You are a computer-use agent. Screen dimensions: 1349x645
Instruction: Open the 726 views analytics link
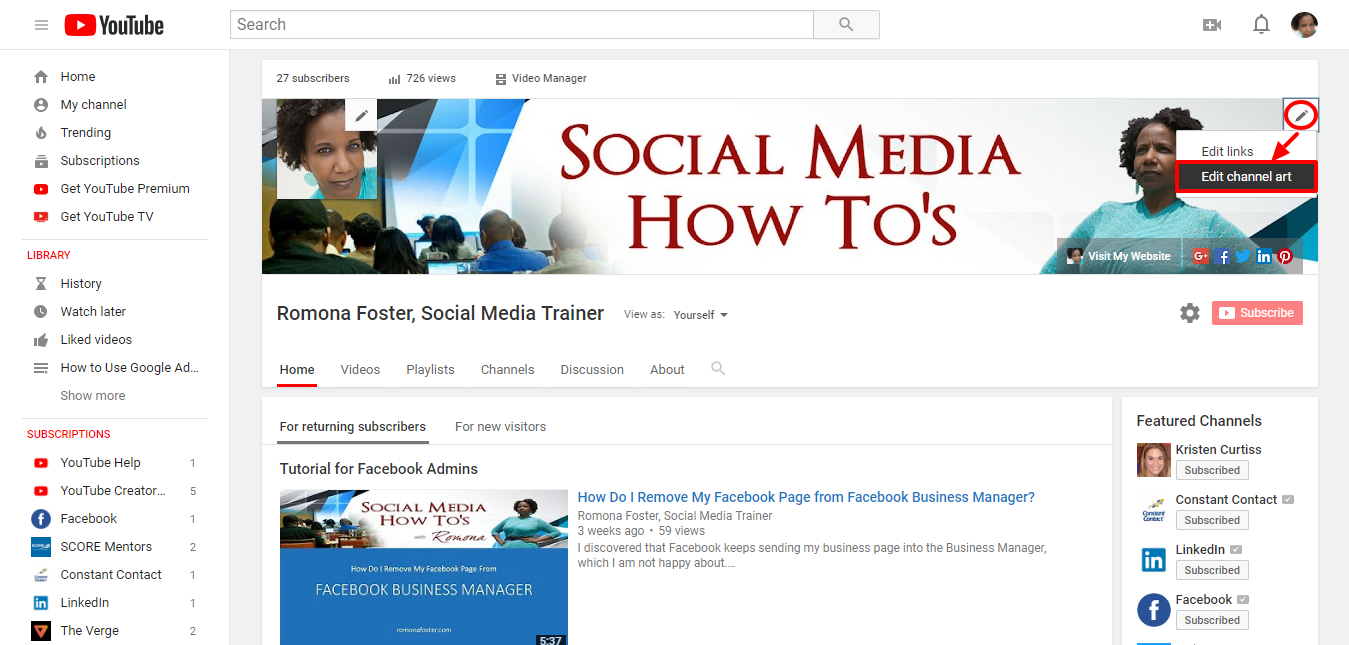tap(422, 78)
